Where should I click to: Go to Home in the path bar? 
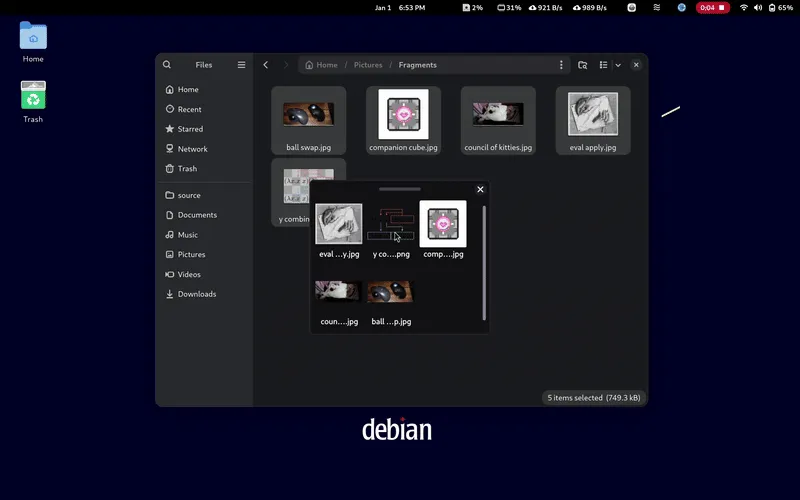(321, 65)
